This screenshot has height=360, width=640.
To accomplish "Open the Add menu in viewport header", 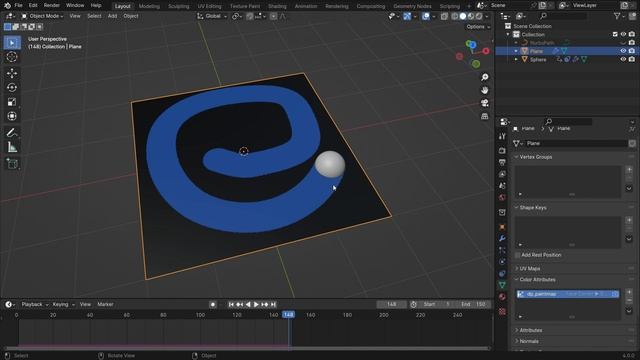I will [112, 16].
